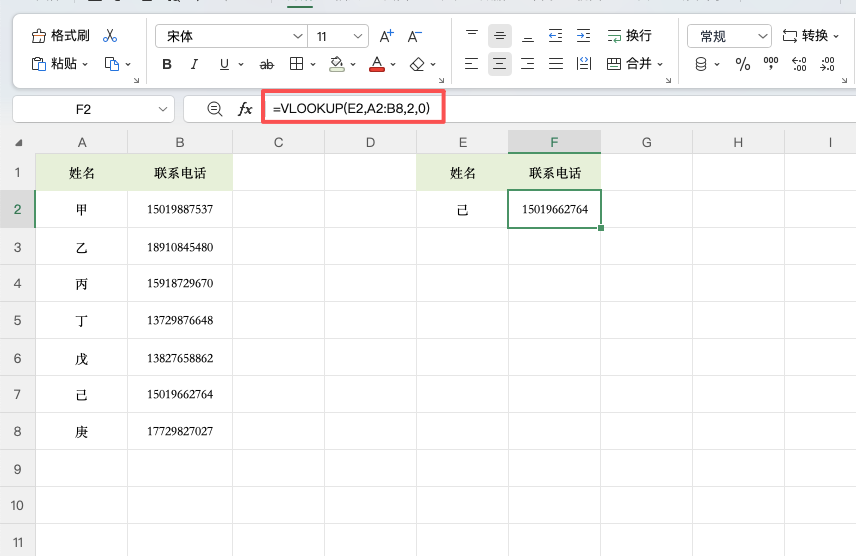The image size is (856, 556).
Task: Toggle Align Left
Action: coord(472,64)
